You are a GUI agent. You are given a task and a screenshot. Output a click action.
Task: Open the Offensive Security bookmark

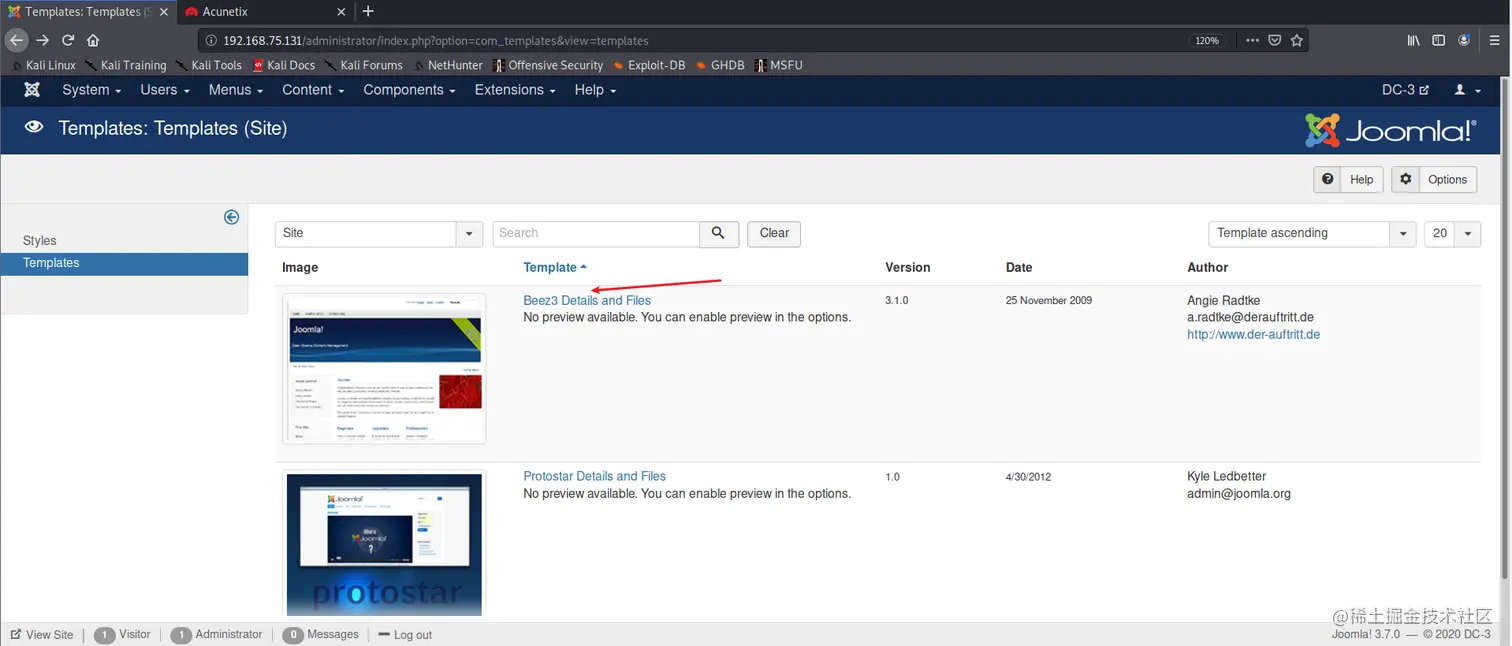tap(548, 65)
